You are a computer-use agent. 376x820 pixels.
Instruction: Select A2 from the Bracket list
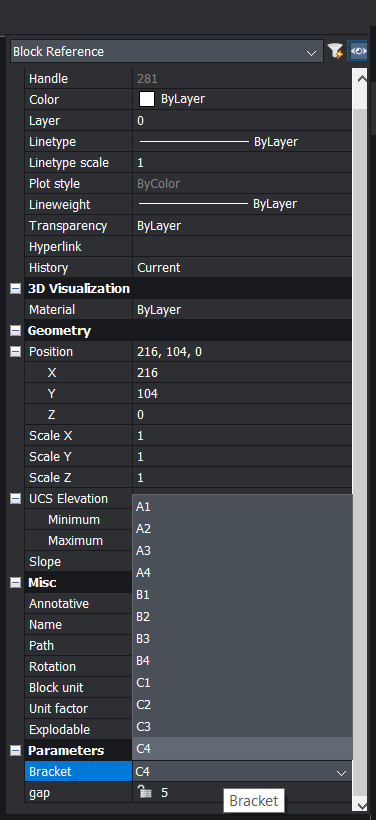tap(242, 529)
